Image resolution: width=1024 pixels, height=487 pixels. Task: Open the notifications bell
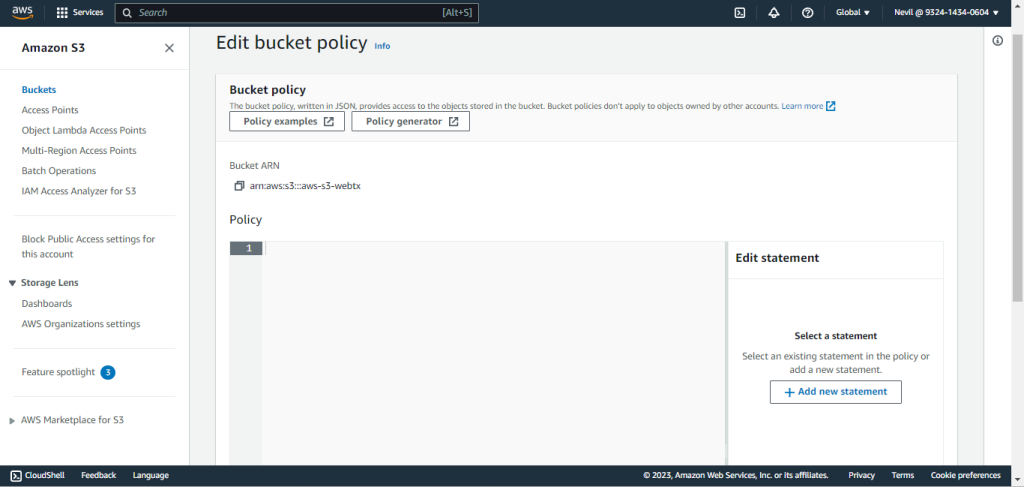774,12
